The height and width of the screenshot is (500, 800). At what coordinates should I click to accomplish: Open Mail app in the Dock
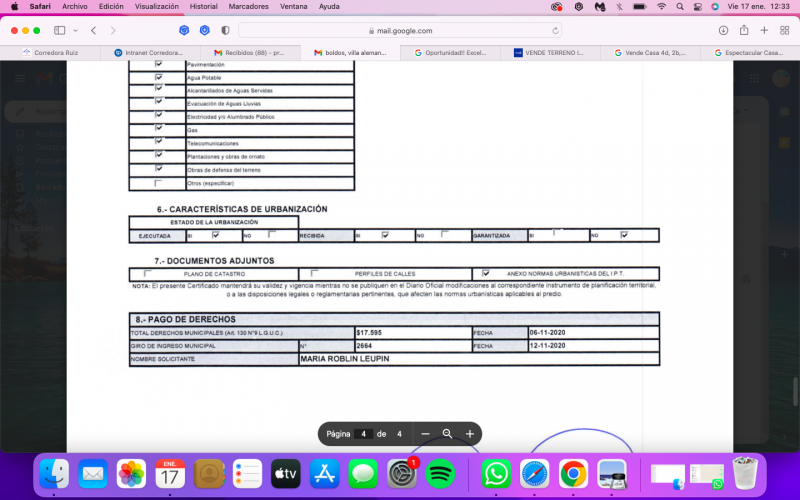(93, 474)
